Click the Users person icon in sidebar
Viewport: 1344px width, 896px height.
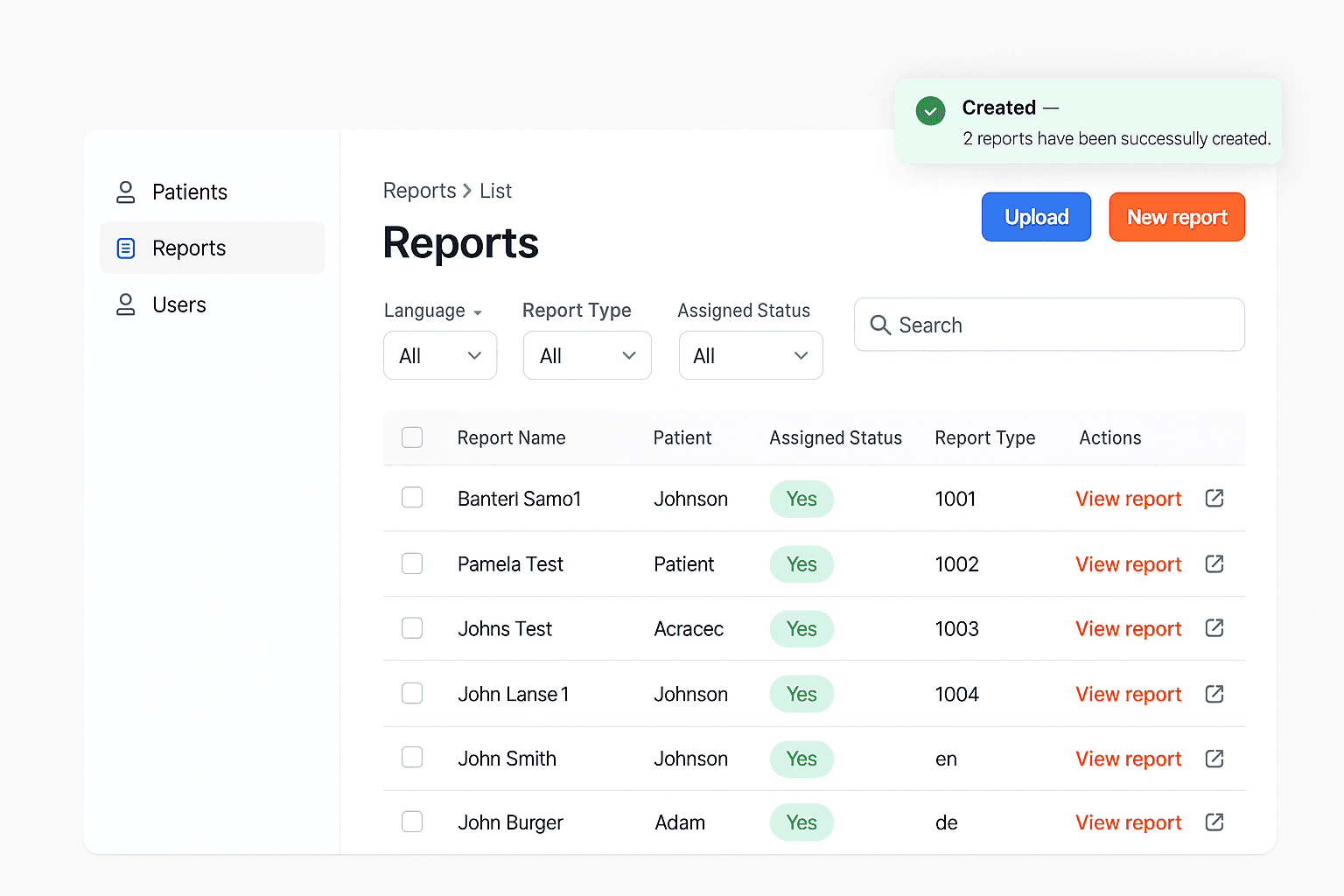tap(126, 304)
